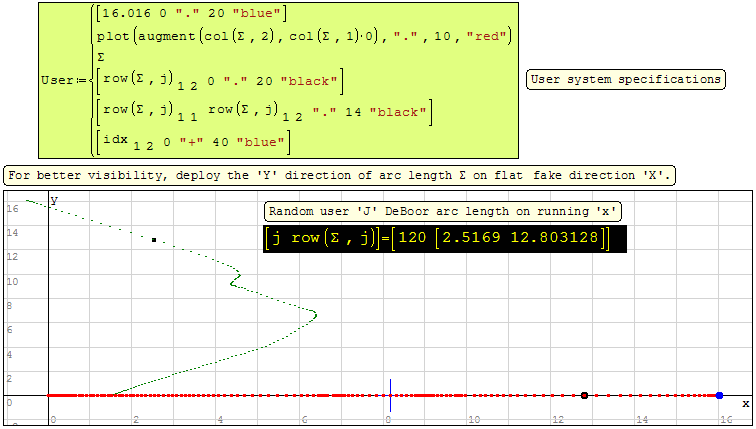Click the 'y' axis label of the graph
The width and height of the screenshot is (756, 429).
click(x=55, y=201)
